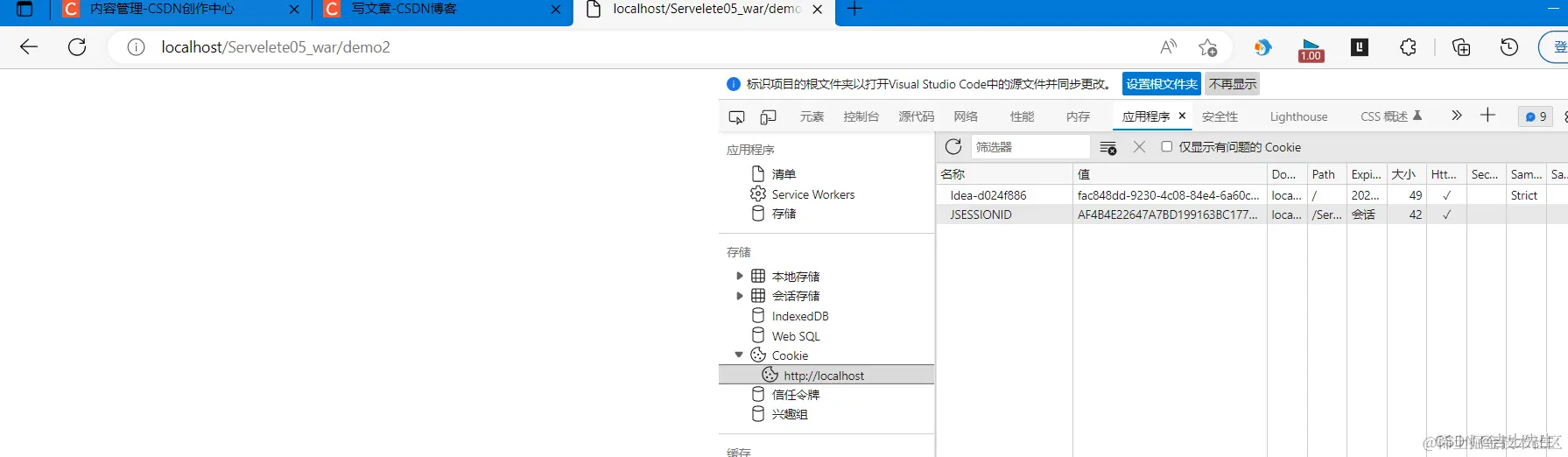Clear all cookies icon
1568x457 pixels.
click(1108, 147)
